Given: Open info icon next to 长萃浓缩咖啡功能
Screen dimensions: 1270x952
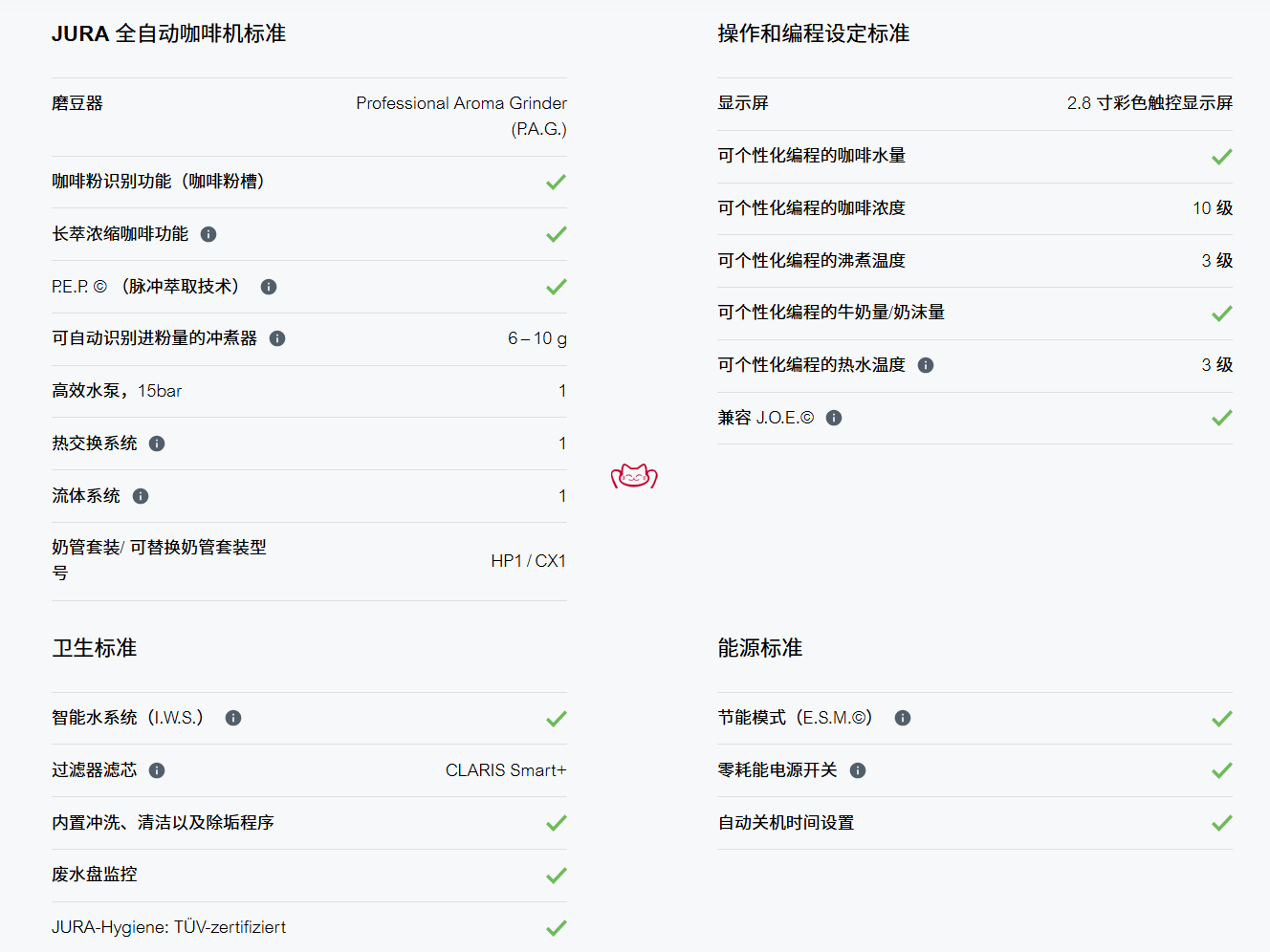Looking at the screenshot, I should pyautogui.click(x=208, y=234).
